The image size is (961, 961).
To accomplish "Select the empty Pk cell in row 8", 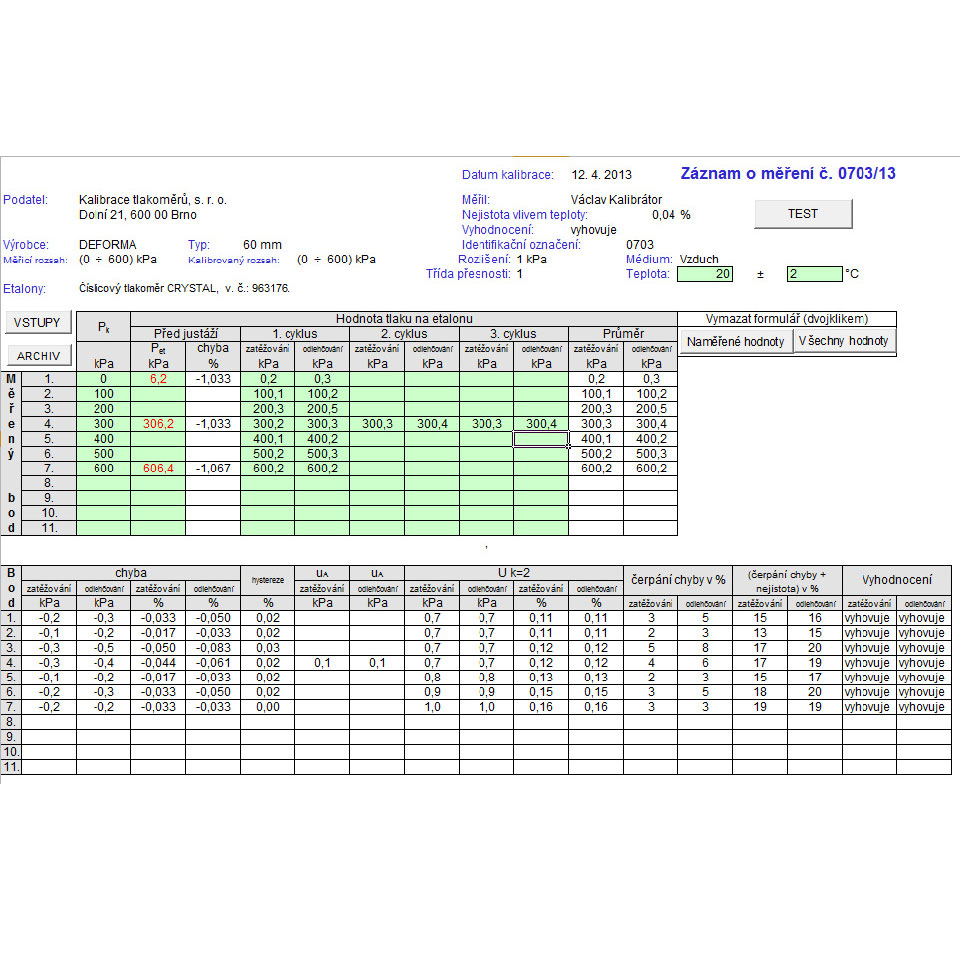I will 104,483.
